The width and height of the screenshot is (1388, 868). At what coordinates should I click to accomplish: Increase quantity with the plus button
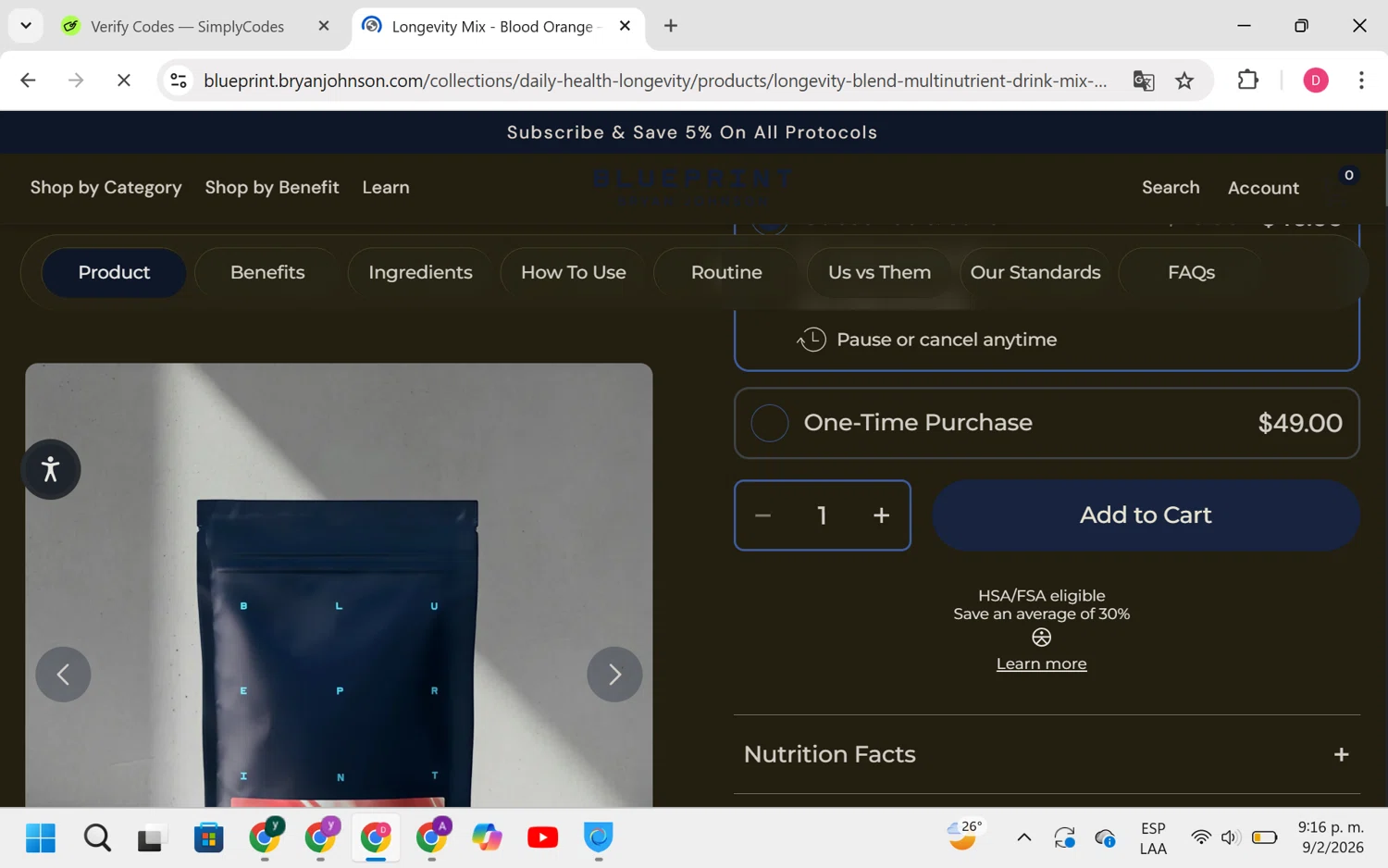pyautogui.click(x=881, y=515)
